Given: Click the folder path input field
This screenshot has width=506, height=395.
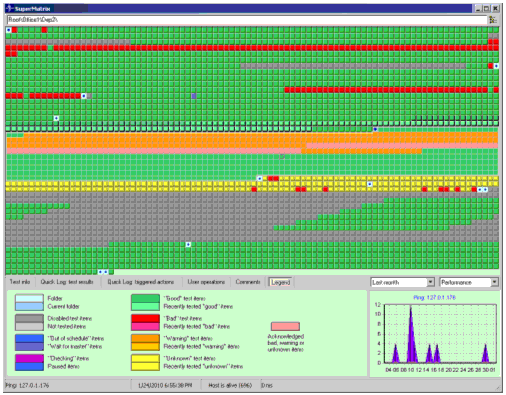Looking at the screenshot, I should [x=247, y=20].
